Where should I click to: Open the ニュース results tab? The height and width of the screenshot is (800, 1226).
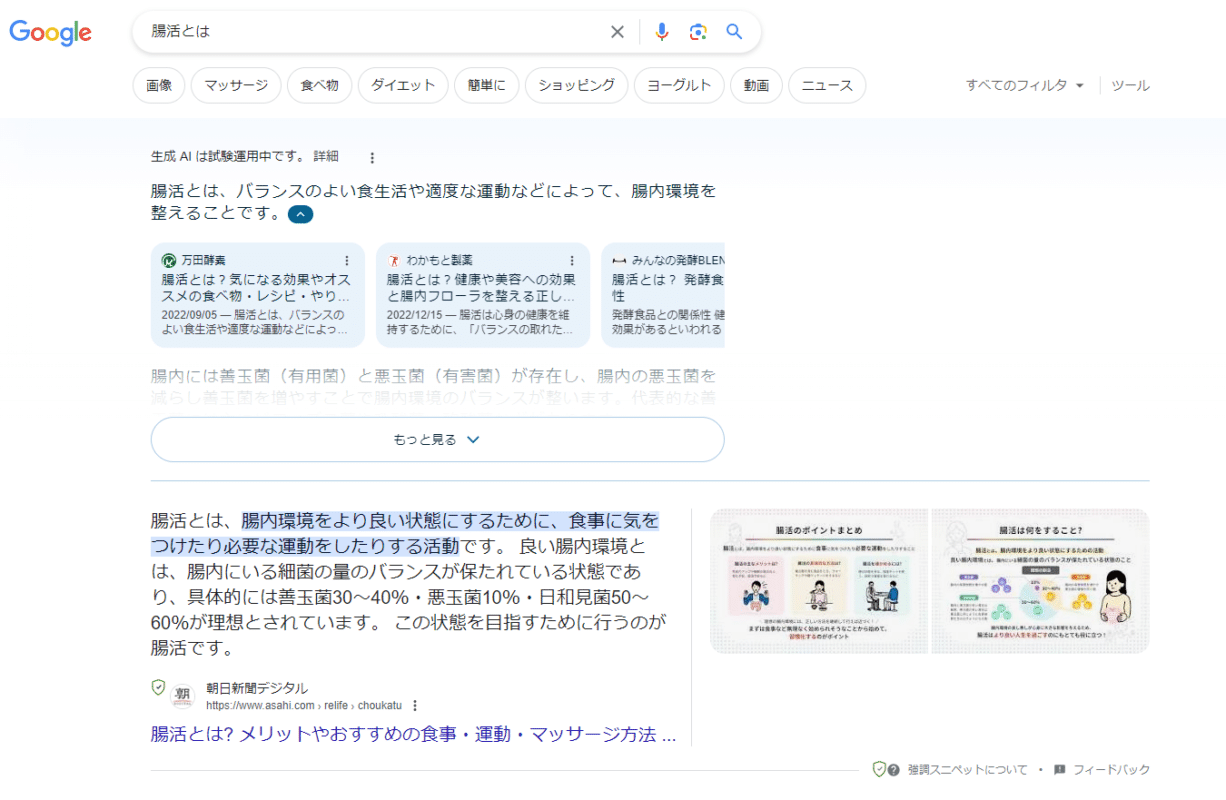(827, 85)
